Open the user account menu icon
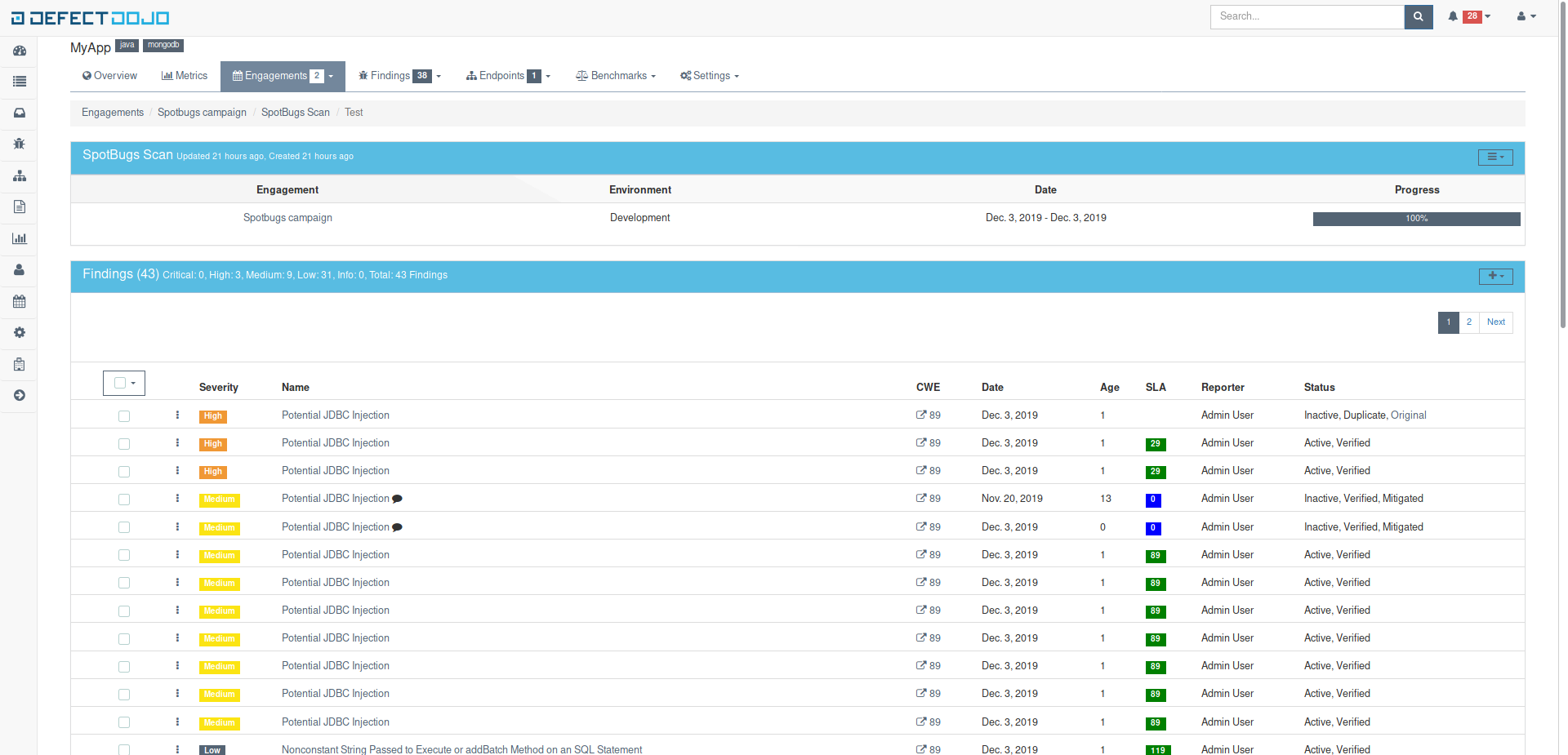Image resolution: width=1568 pixels, height=755 pixels. pos(1526,16)
